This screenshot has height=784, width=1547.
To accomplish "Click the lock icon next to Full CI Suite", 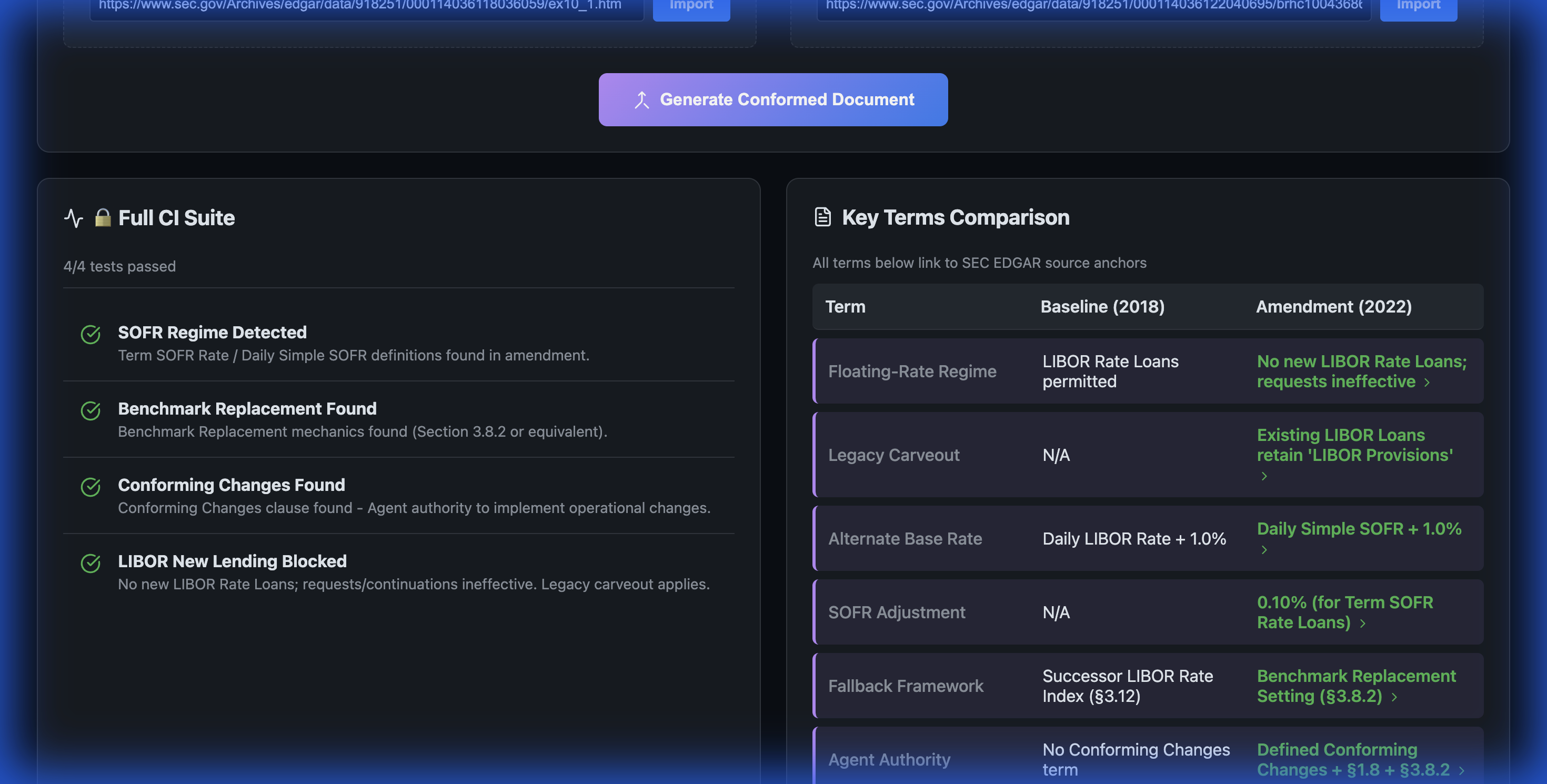I will pos(103,217).
